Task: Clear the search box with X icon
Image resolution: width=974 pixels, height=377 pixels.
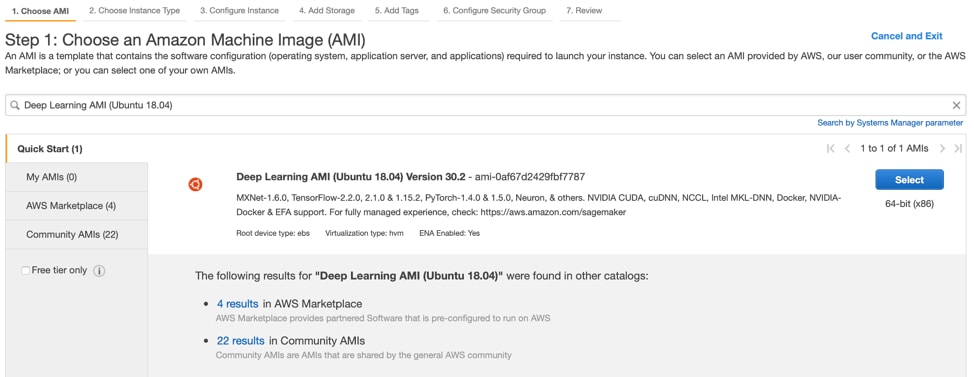Action: (956, 106)
